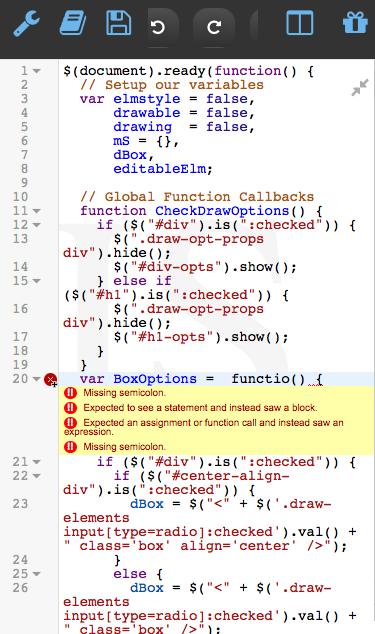Click 'elmstyle' variable on line 3
The image size is (375, 634).
(x=146, y=99)
